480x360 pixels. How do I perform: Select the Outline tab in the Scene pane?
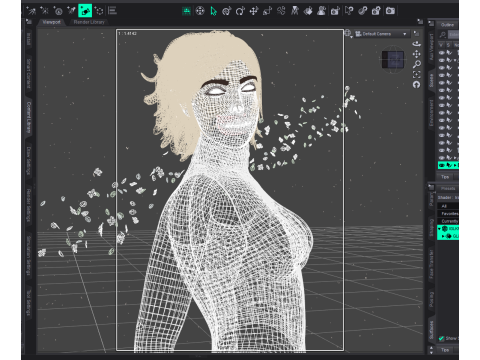[x=447, y=25]
